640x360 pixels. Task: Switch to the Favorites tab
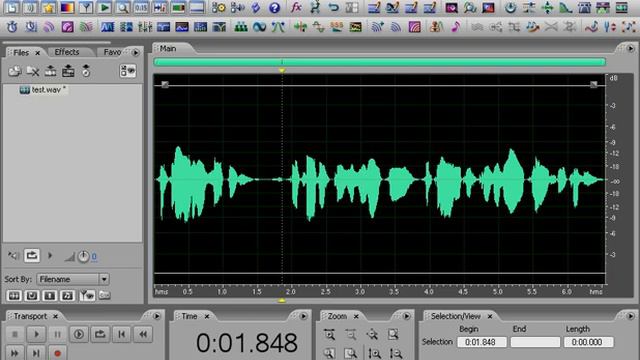pyautogui.click(x=112, y=52)
